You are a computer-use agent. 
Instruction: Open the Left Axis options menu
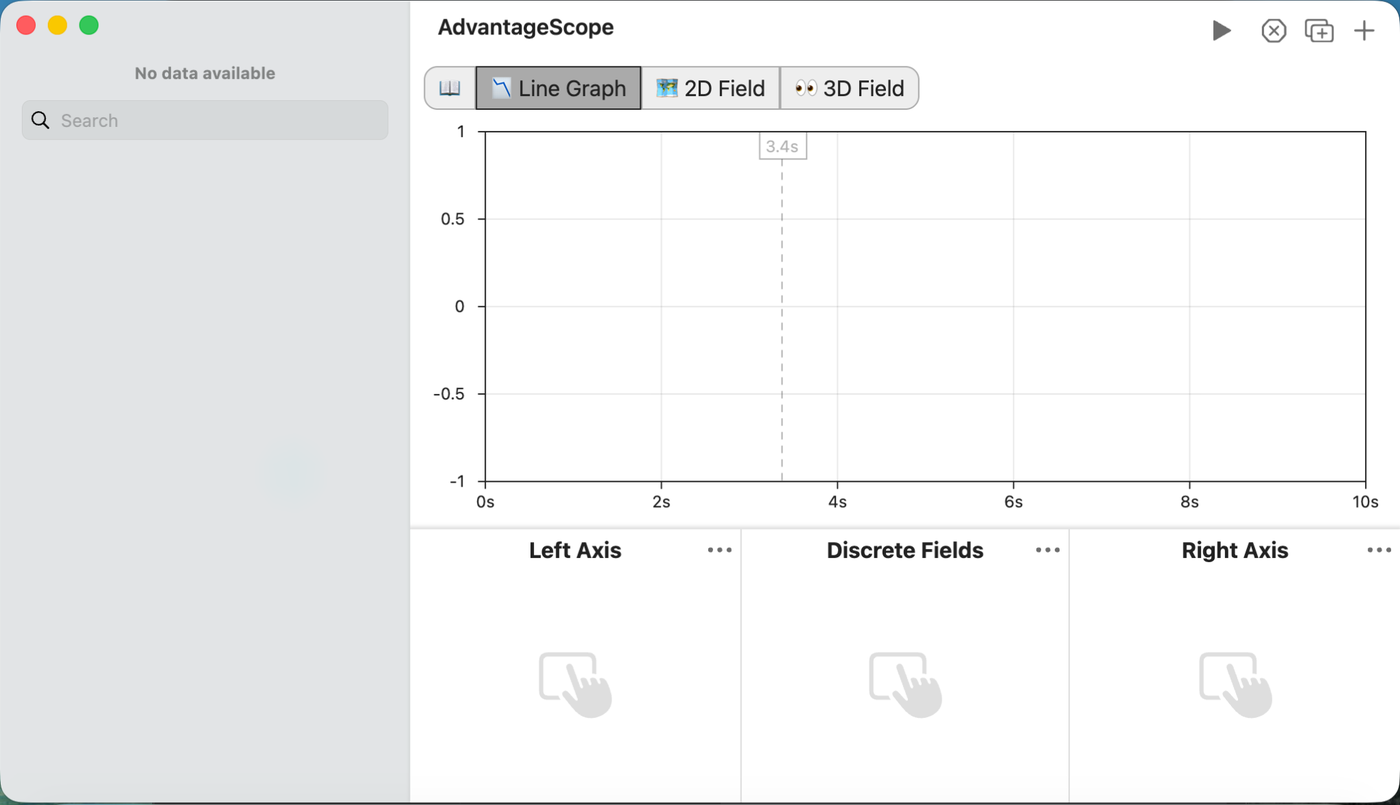pos(720,550)
